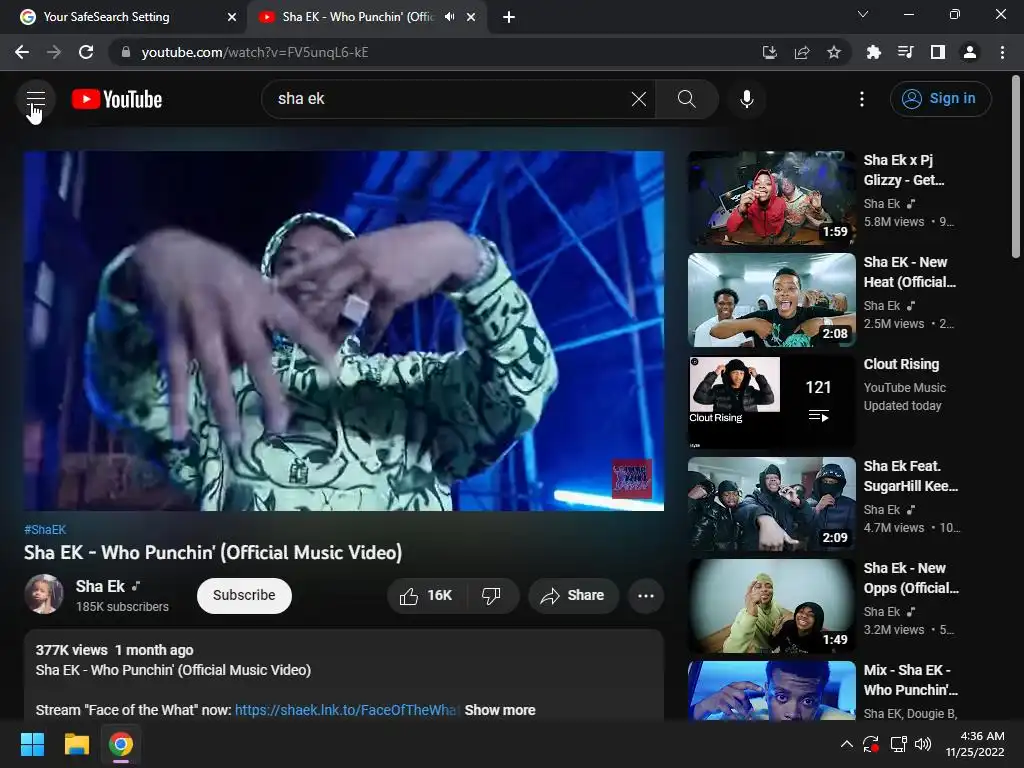Screen dimensions: 1024x768
Task: Mute tab via speaker icon on tab
Action: [x=450, y=17]
